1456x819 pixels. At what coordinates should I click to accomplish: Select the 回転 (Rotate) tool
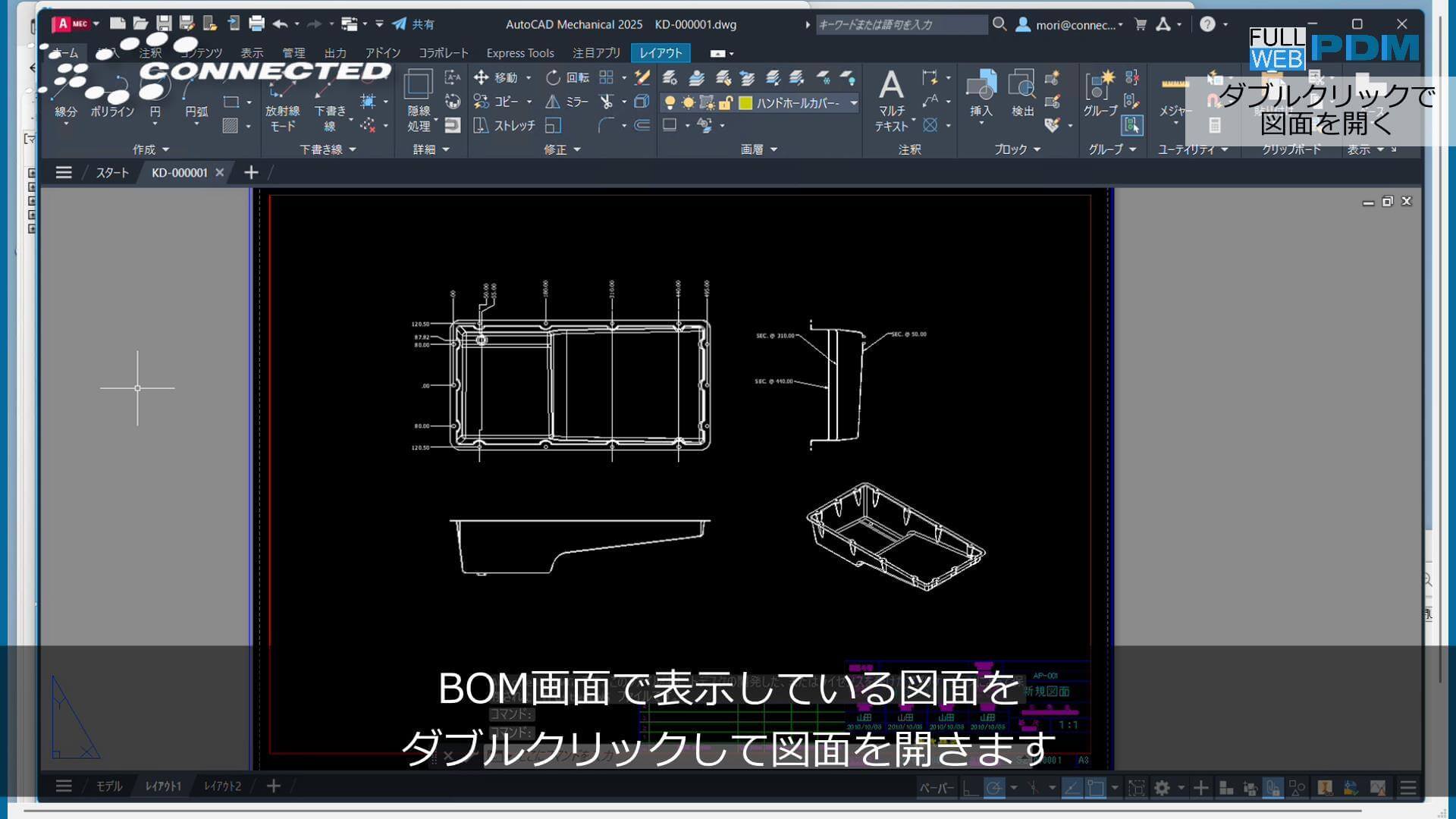574,78
